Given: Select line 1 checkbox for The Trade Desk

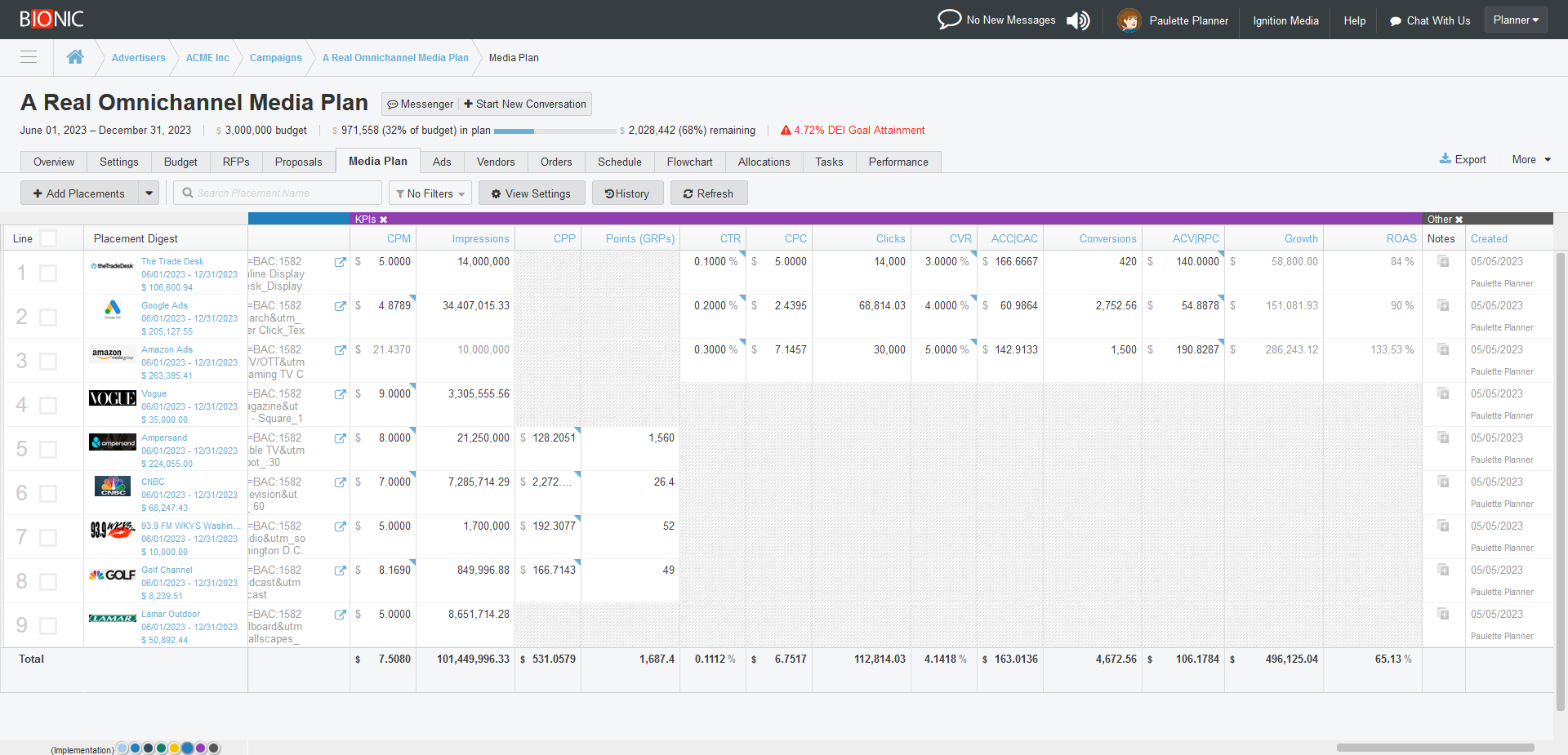Looking at the screenshot, I should (48, 273).
